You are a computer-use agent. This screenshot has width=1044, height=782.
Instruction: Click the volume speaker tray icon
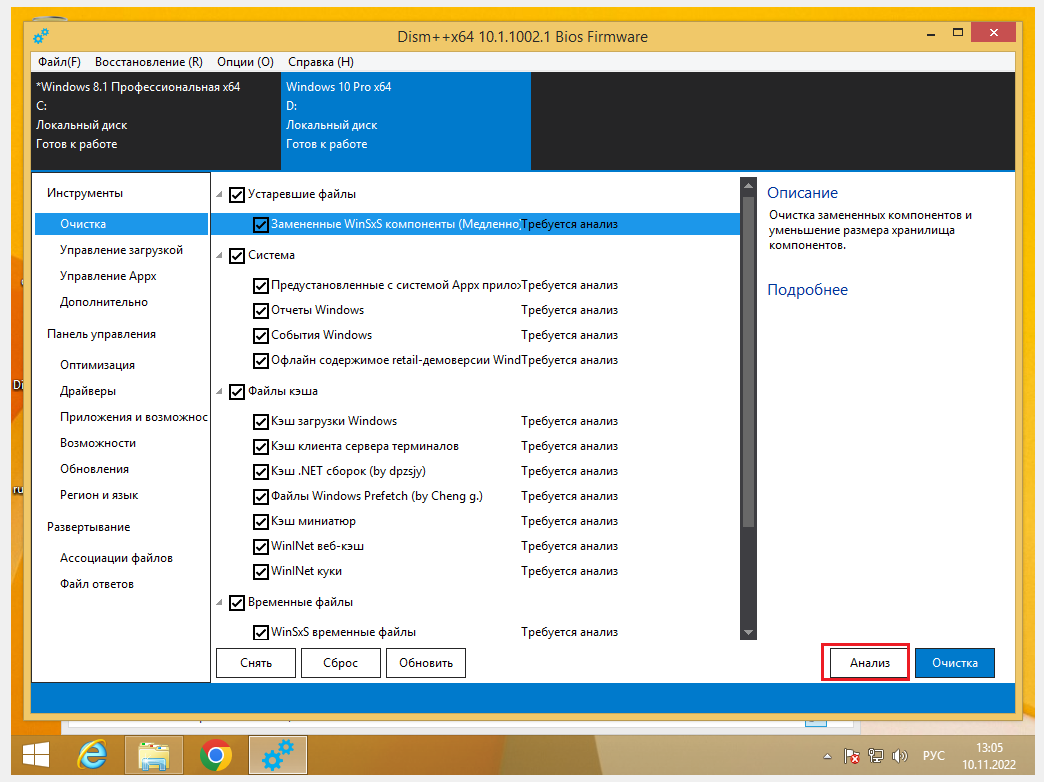900,756
